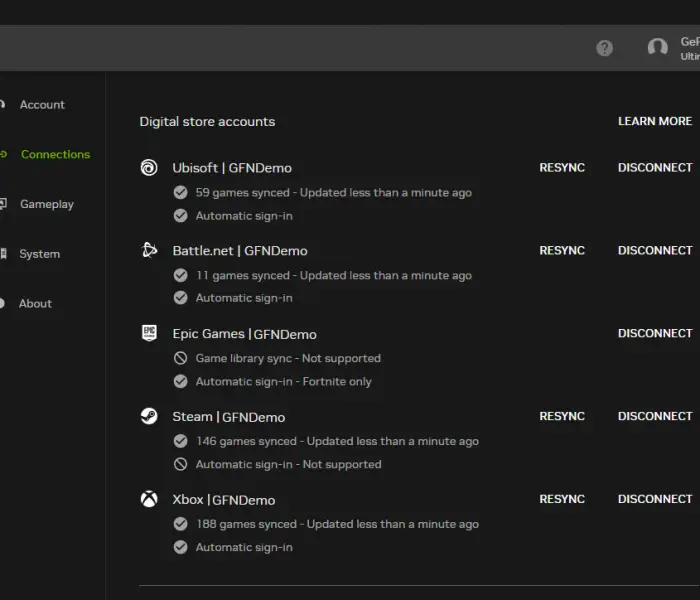This screenshot has height=600, width=700.
Task: Click 'Automatic sign-in - Not supported' text
Action: [288, 465]
